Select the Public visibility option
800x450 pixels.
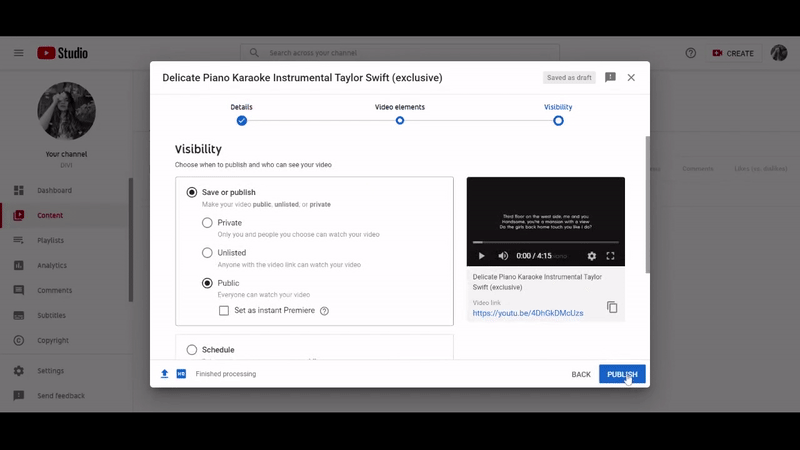[207, 283]
